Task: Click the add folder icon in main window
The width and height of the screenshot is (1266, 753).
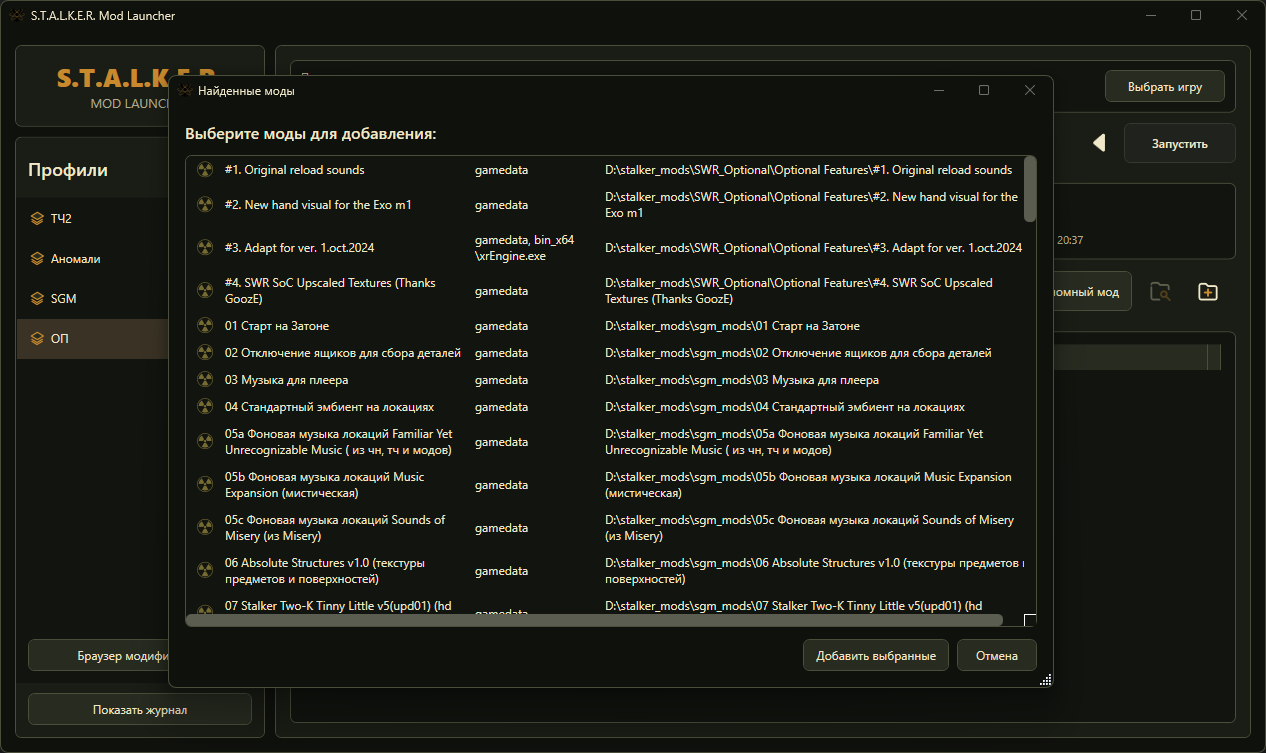Action: [1208, 292]
